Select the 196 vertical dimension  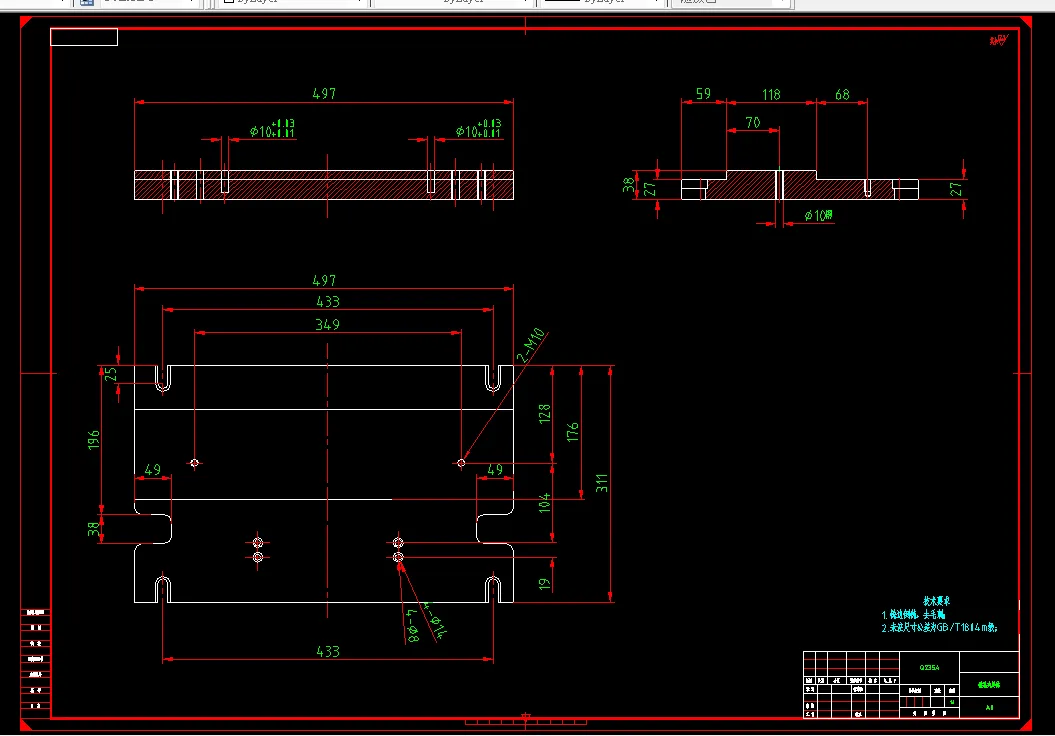click(x=94, y=440)
